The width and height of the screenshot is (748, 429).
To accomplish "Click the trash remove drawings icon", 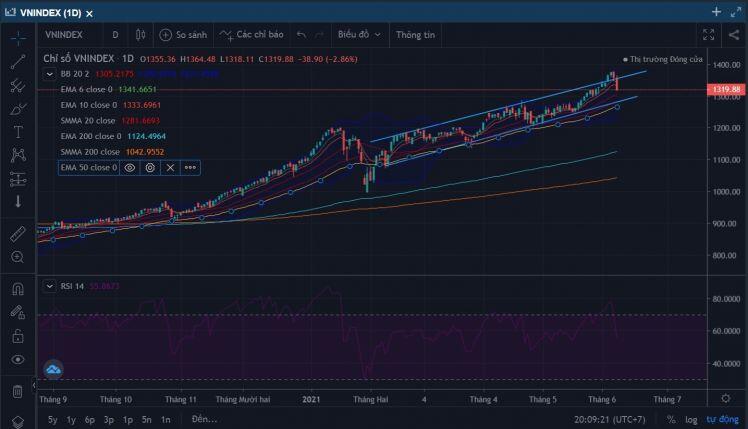I will (x=18, y=392).
